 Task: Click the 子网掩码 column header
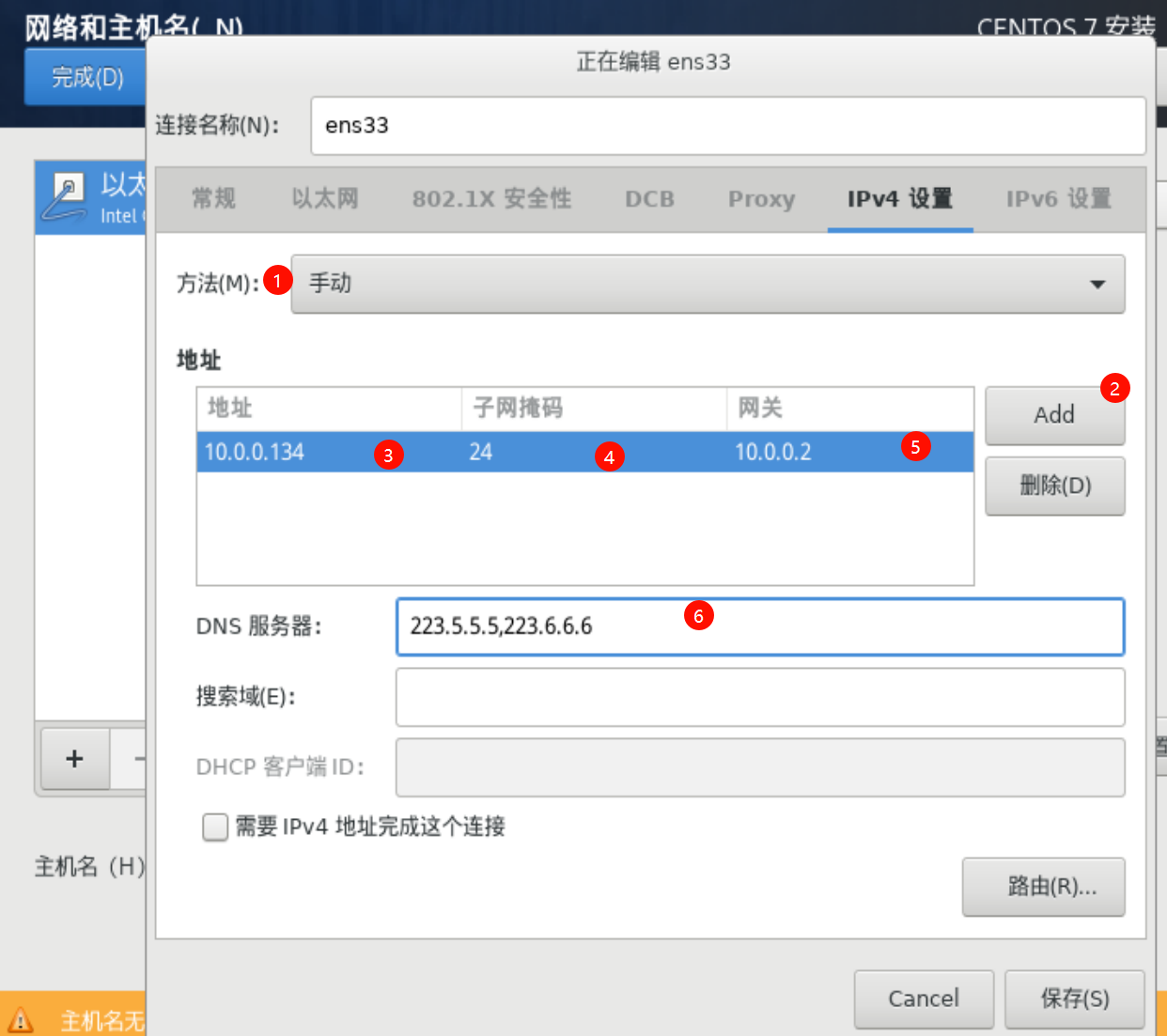point(594,409)
